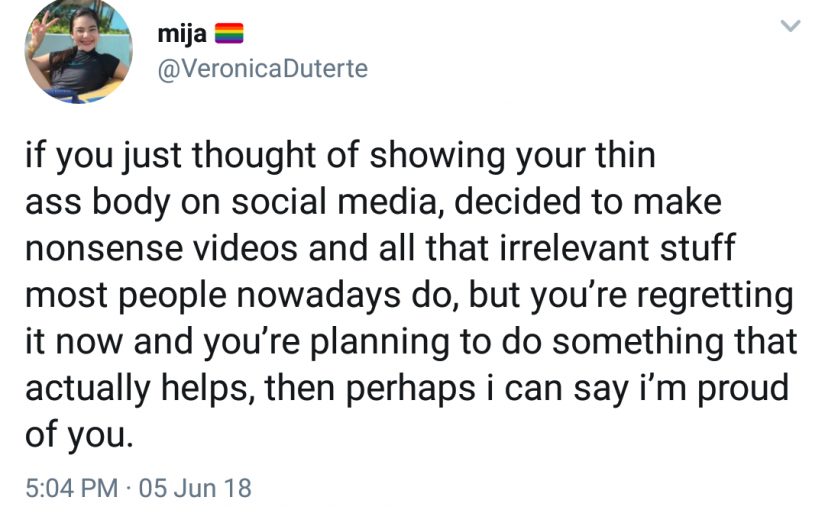This screenshot has width=825, height=510.
Task: Click the line beginning 'ass body on social'
Action: click(x=373, y=202)
